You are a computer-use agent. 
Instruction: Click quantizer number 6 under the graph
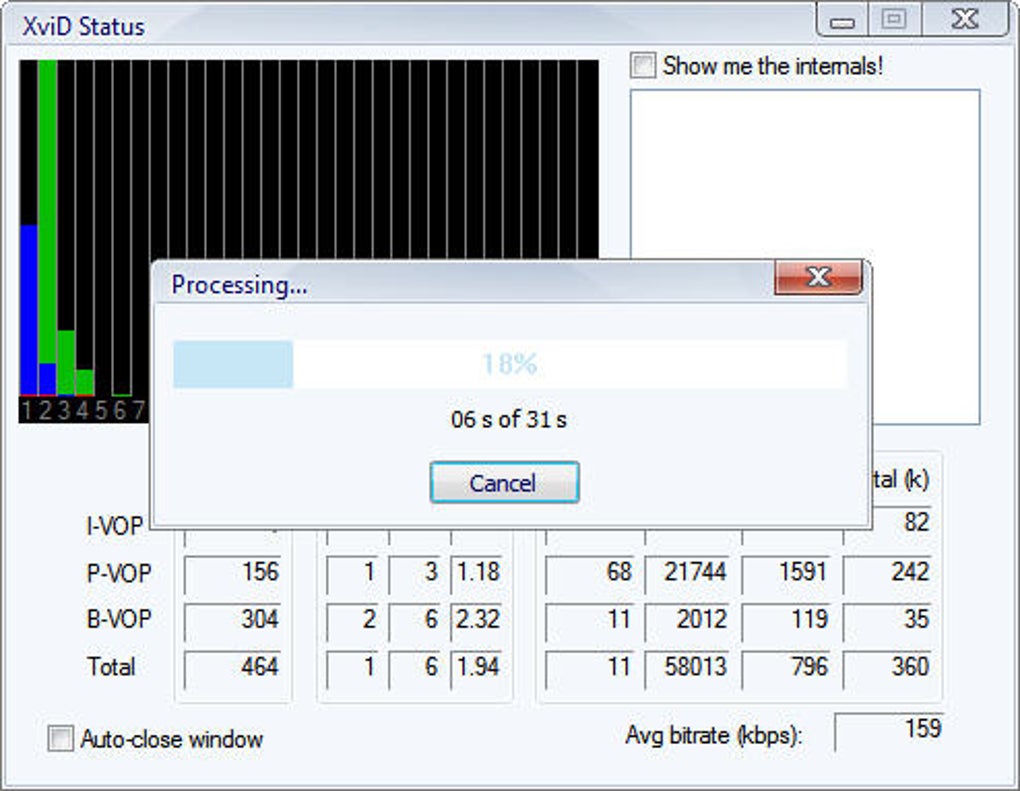click(x=120, y=410)
